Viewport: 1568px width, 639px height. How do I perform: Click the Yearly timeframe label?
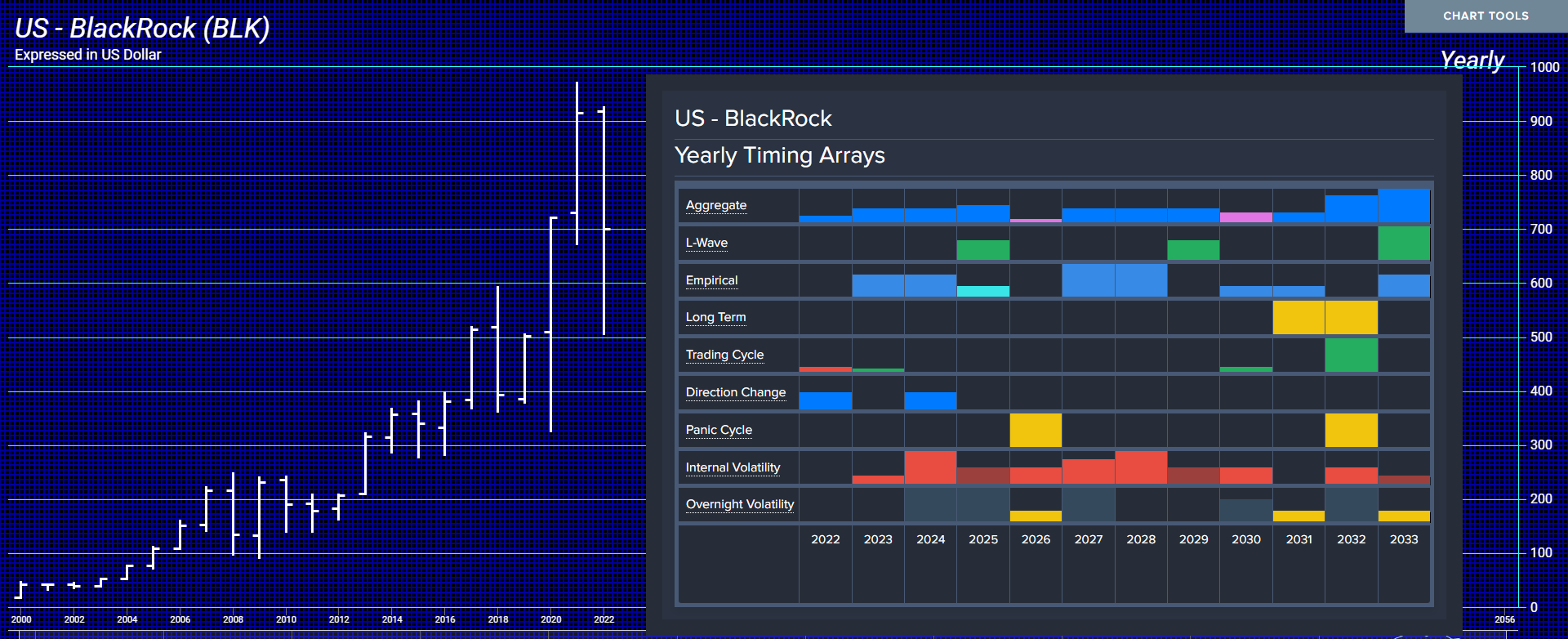click(x=1472, y=60)
